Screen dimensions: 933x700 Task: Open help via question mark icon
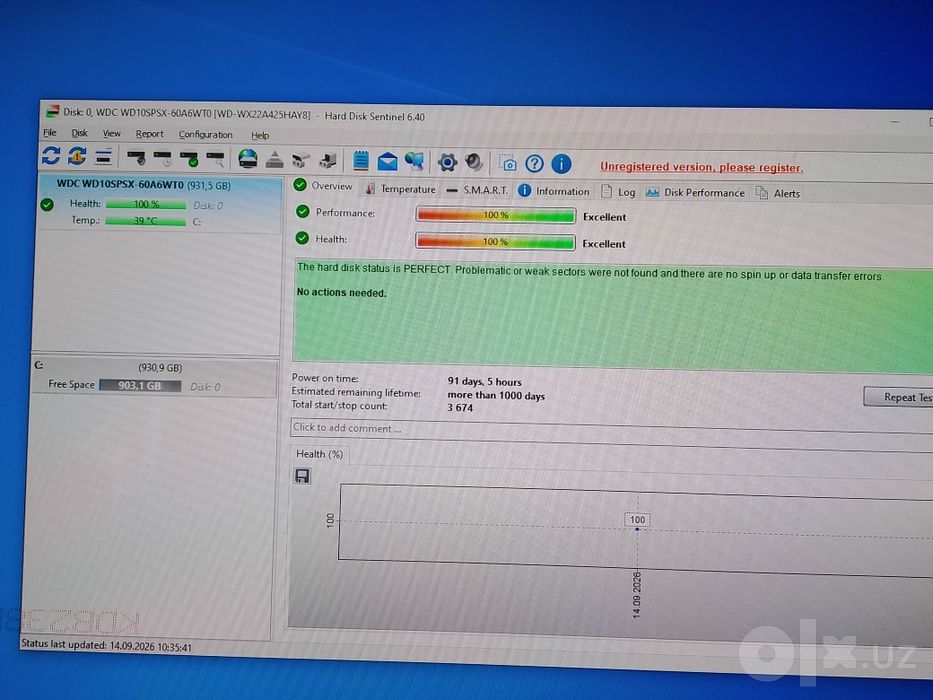point(534,163)
